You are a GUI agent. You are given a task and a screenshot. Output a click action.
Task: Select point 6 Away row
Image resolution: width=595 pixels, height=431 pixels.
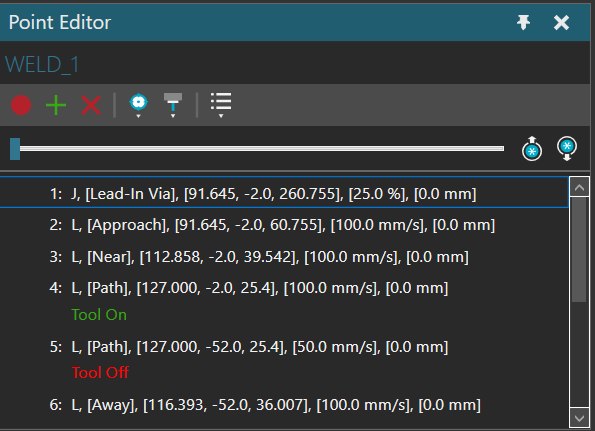tap(284, 405)
